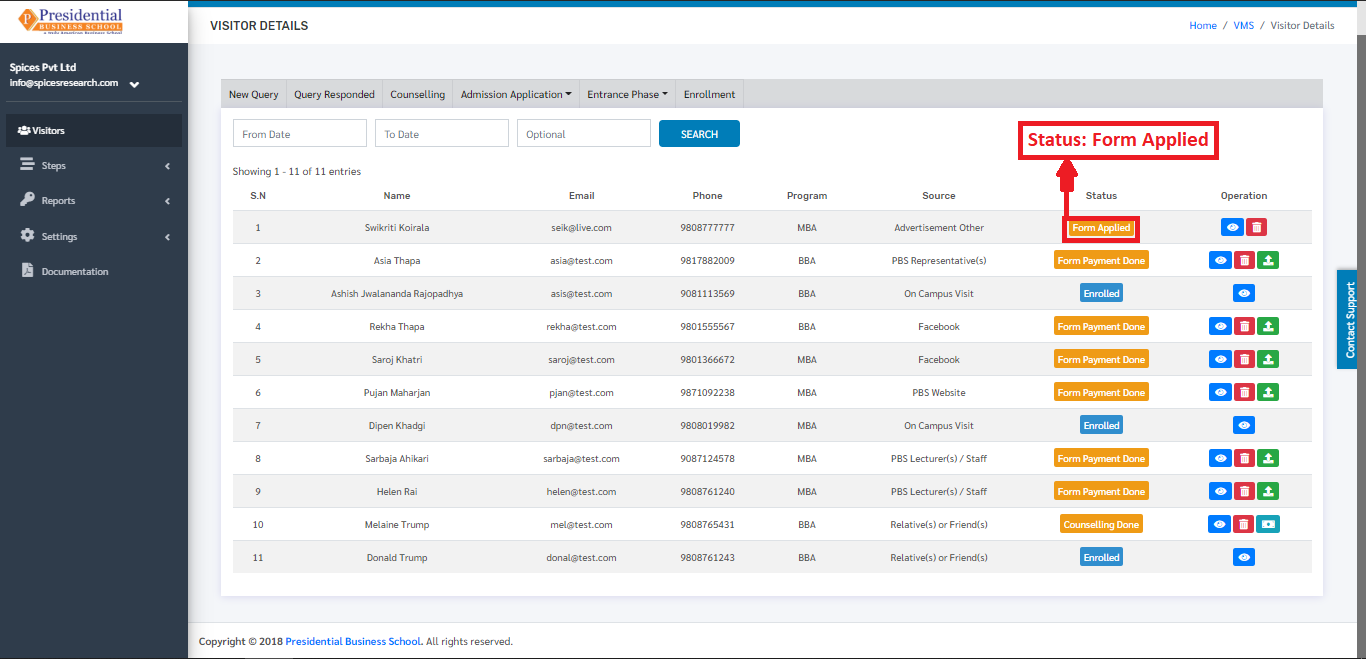Switch to New Query tab
The width and height of the screenshot is (1366, 659).
coord(254,94)
